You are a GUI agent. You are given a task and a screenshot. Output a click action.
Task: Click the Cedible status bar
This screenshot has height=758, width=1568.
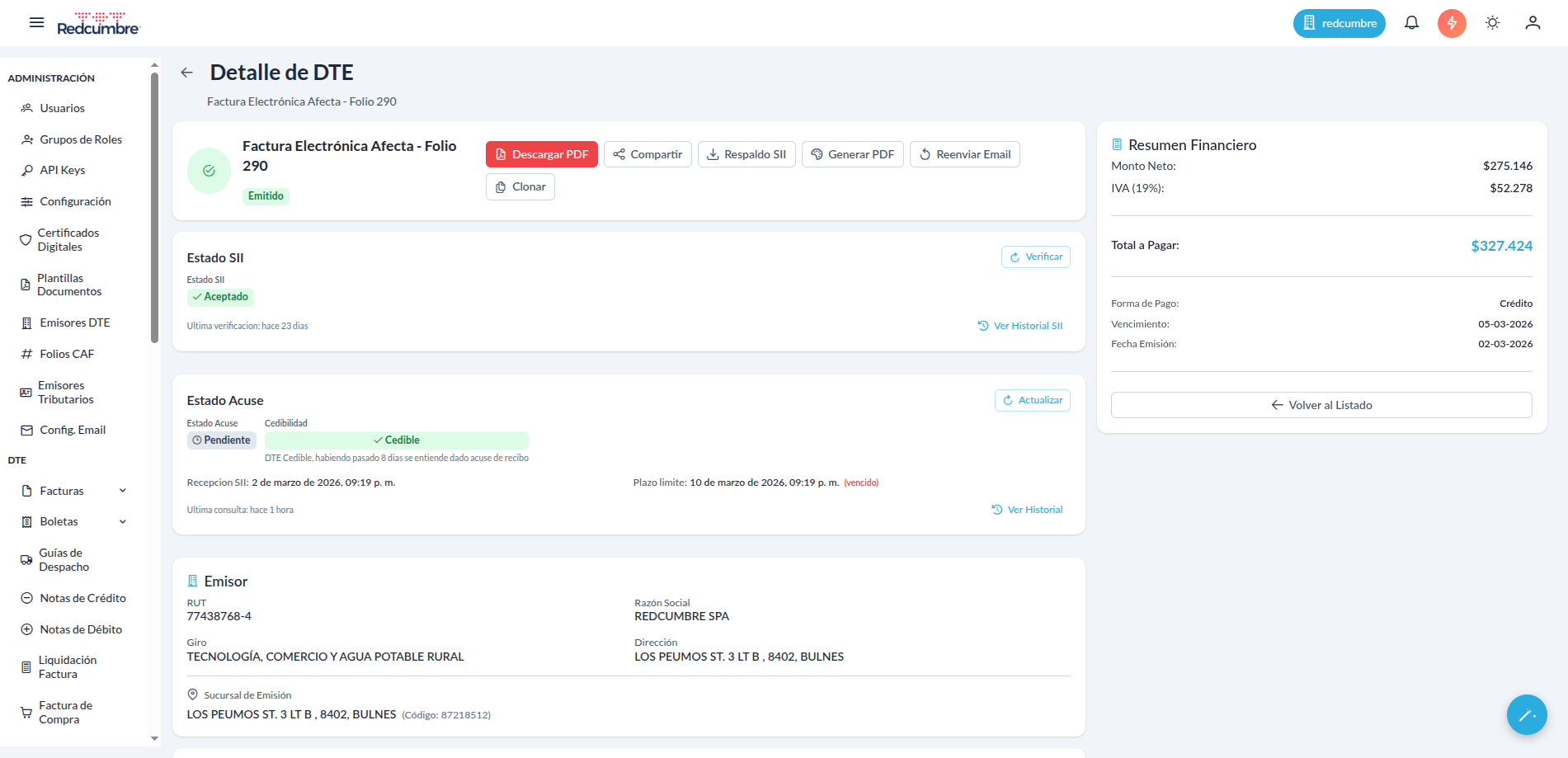click(397, 440)
